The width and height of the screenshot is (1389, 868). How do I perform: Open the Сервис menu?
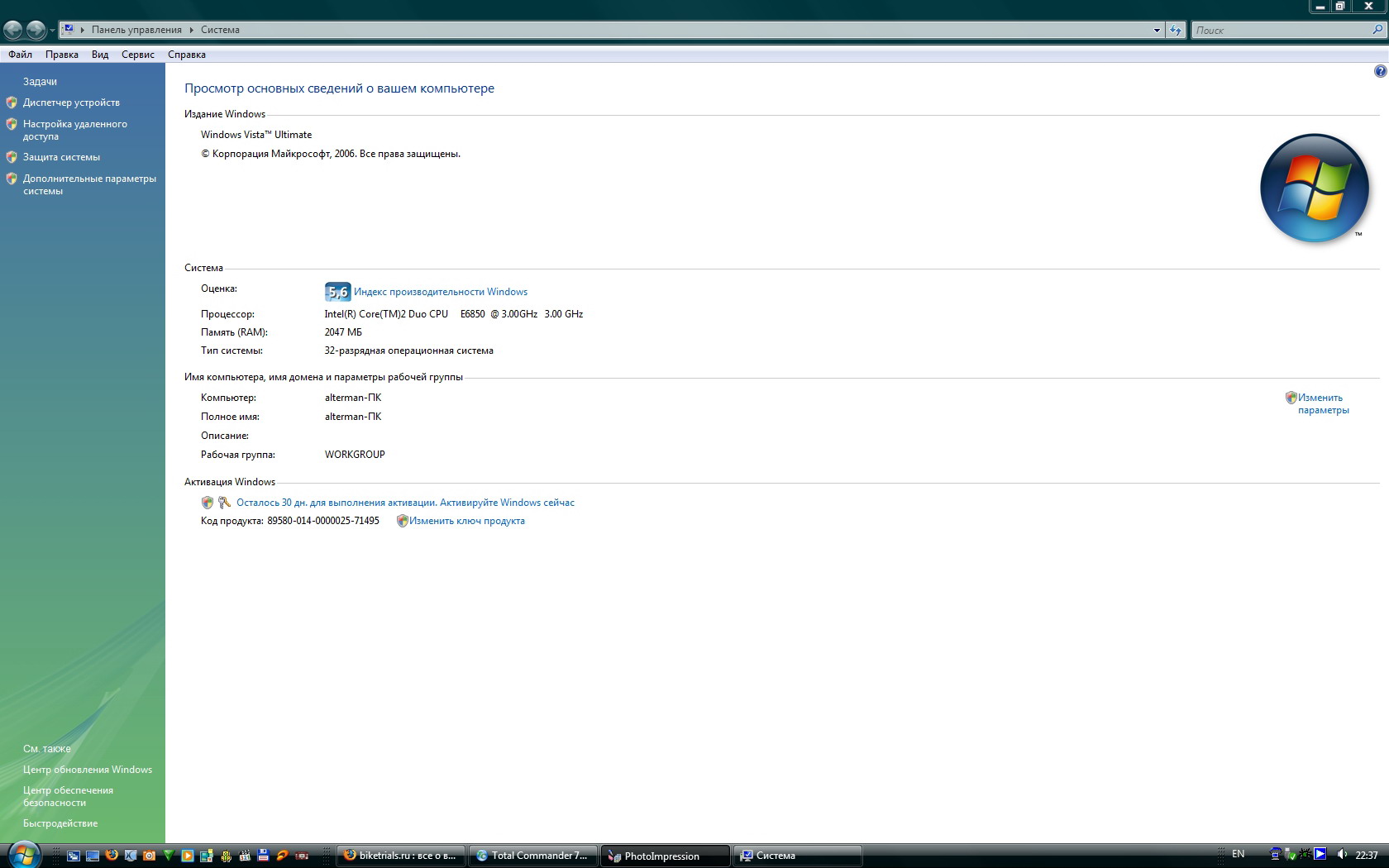[138, 55]
